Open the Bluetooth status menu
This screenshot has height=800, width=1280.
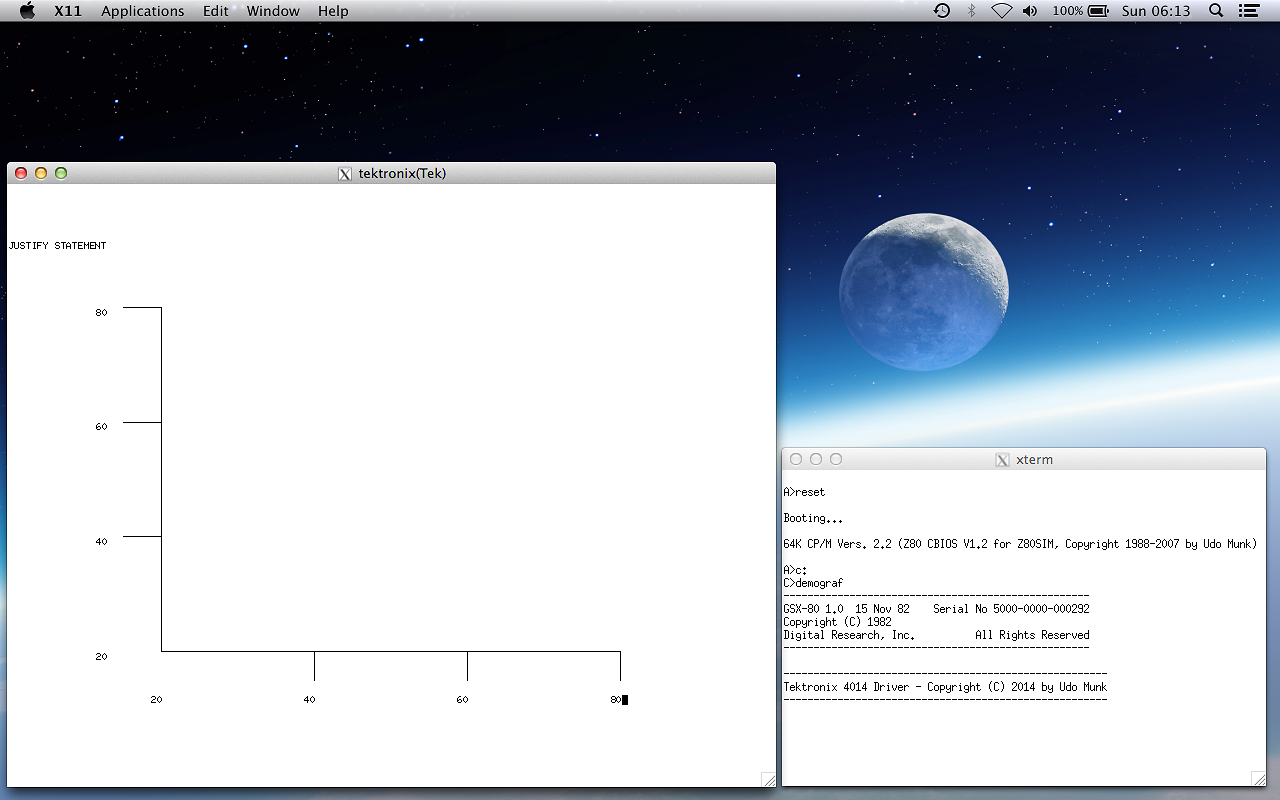(971, 11)
